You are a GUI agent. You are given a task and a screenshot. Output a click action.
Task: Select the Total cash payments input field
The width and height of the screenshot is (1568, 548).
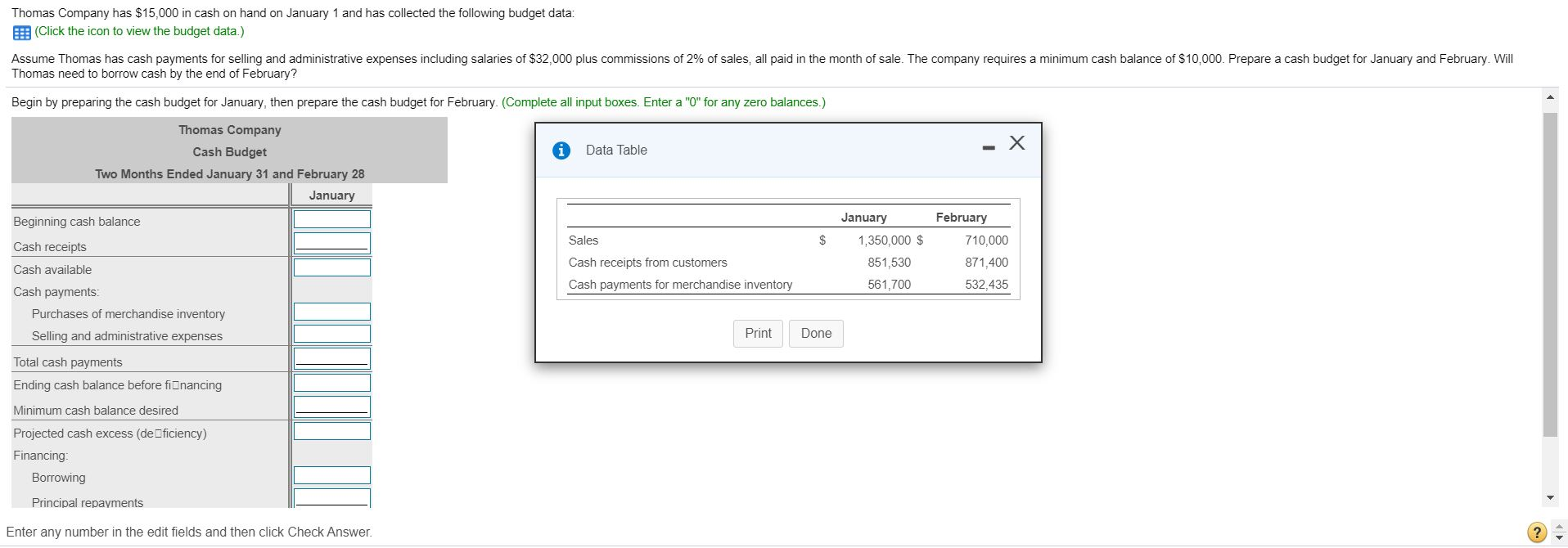click(x=332, y=358)
